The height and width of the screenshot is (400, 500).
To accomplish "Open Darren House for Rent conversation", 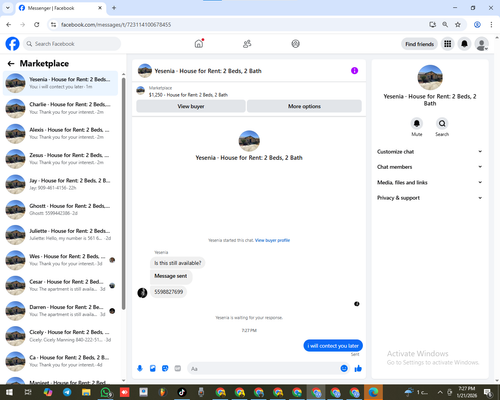I will [x=60, y=310].
